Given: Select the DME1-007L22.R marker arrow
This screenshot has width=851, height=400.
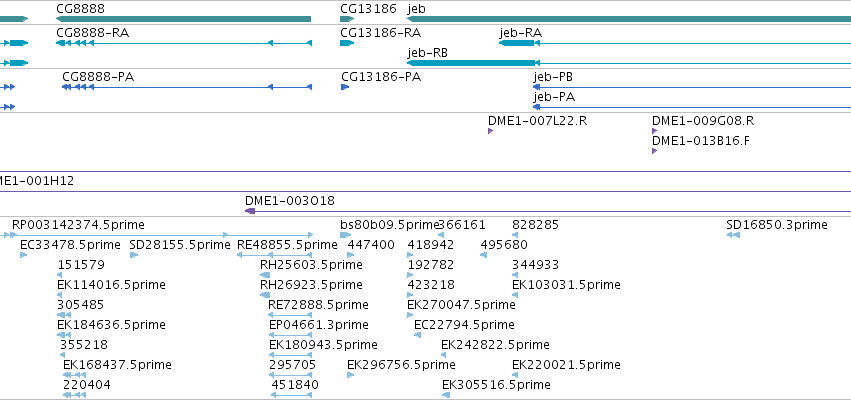Looking at the screenshot, I should [x=491, y=131].
